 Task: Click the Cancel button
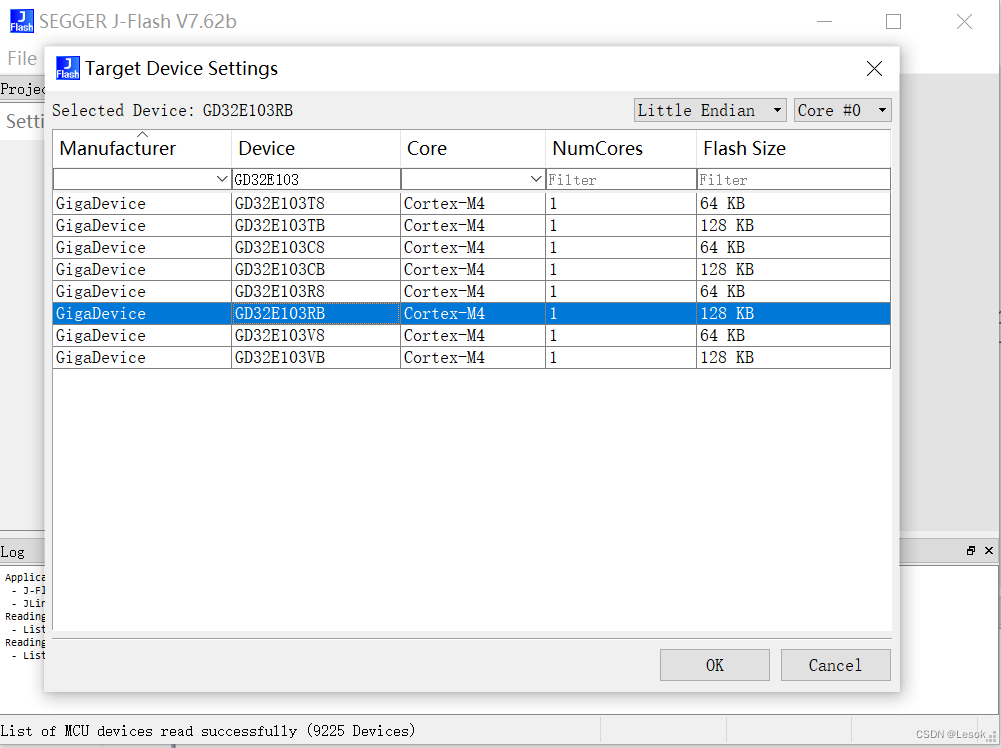pyautogui.click(x=836, y=665)
